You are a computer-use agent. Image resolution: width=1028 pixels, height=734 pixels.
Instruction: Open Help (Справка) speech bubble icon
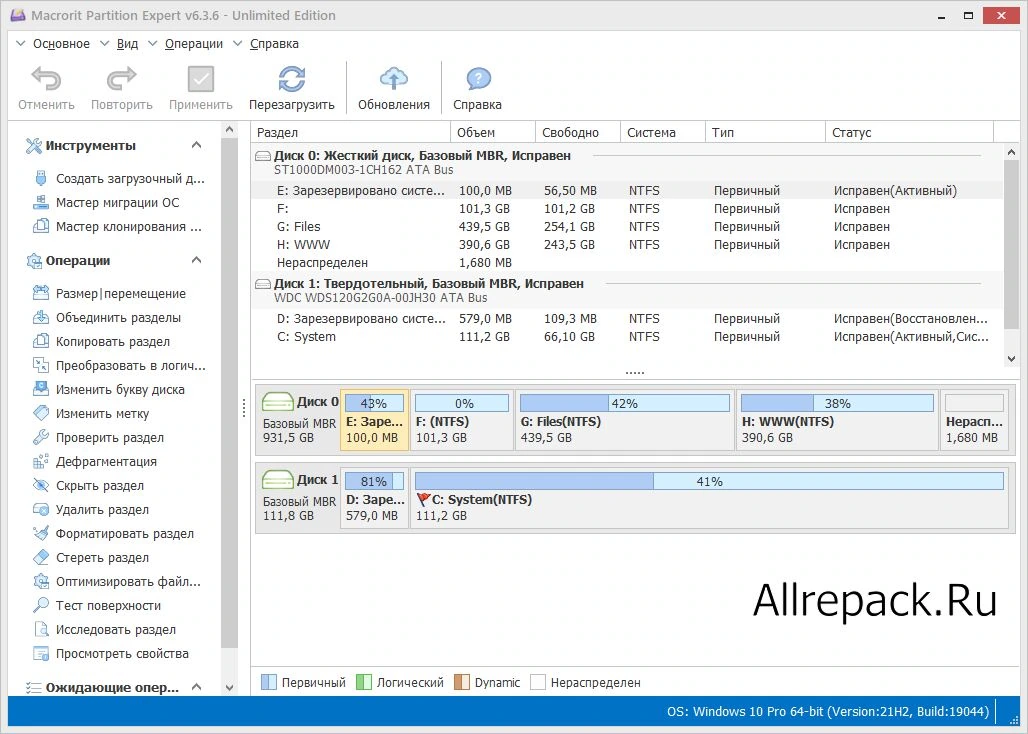(x=478, y=79)
